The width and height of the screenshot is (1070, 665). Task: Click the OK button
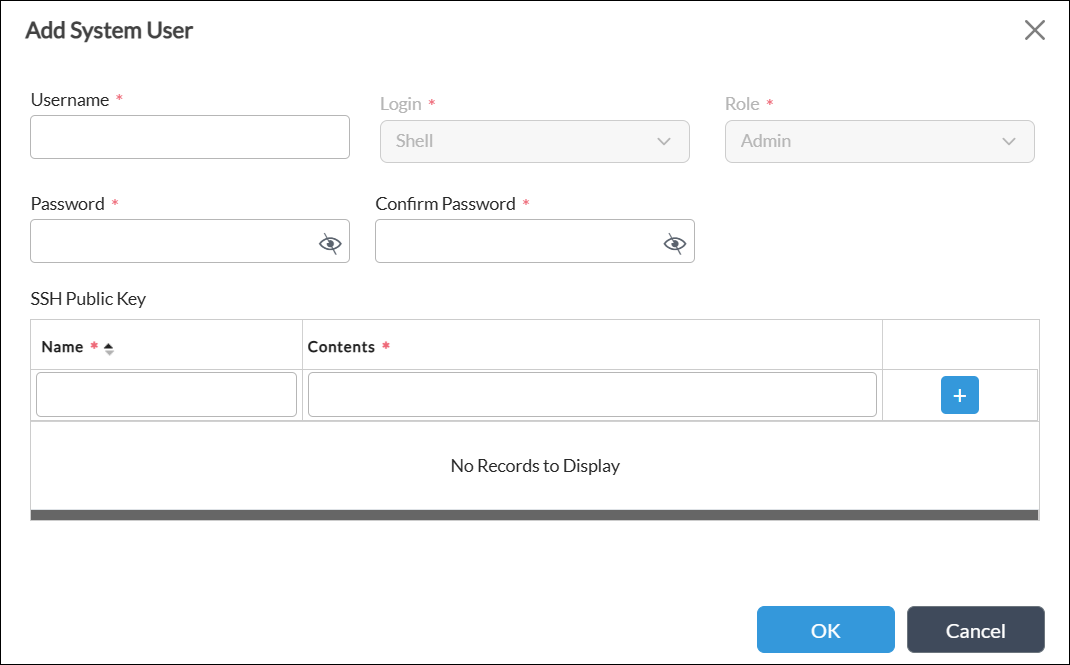pyautogui.click(x=825, y=630)
